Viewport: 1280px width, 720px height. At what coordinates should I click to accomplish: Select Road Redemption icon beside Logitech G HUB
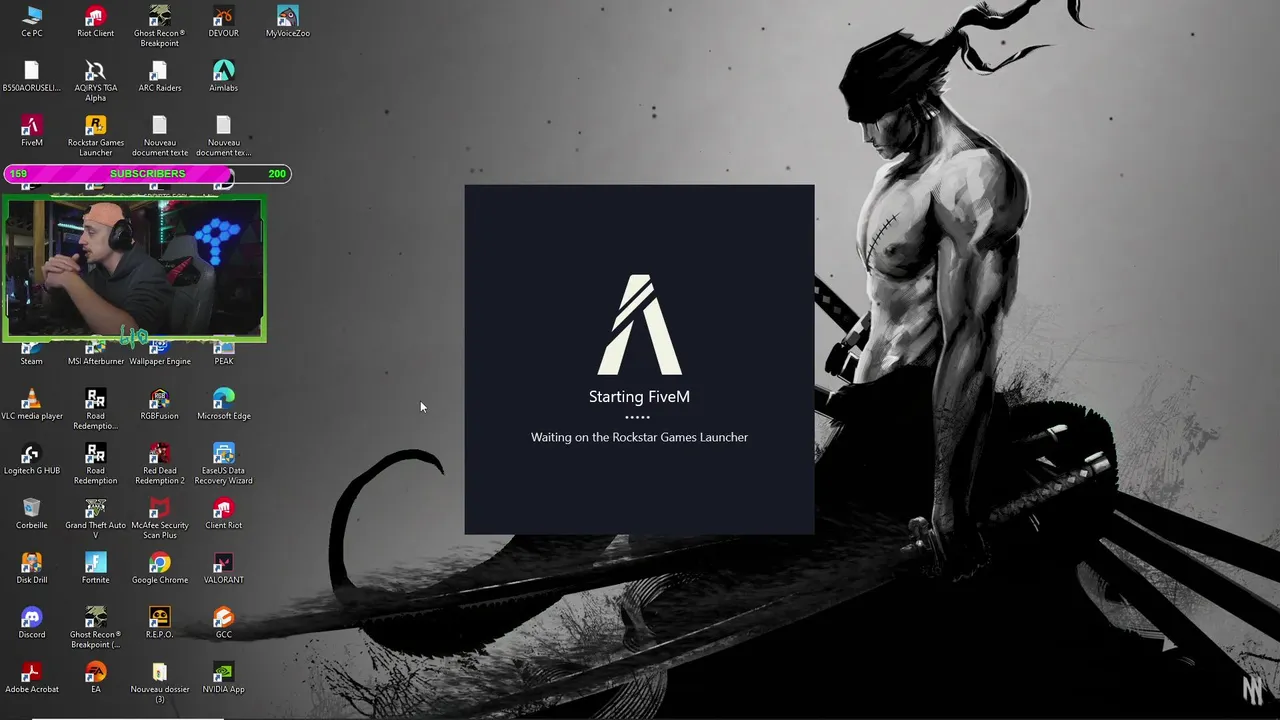(x=96, y=464)
